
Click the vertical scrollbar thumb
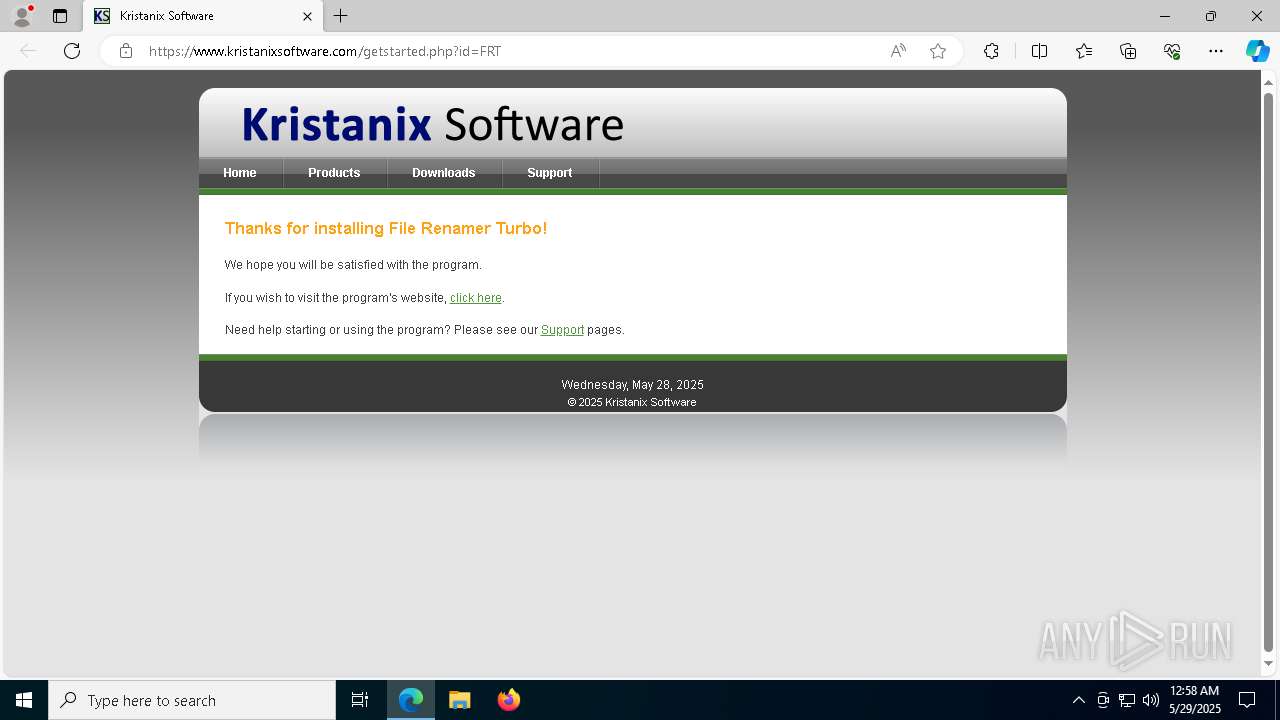[1269, 372]
